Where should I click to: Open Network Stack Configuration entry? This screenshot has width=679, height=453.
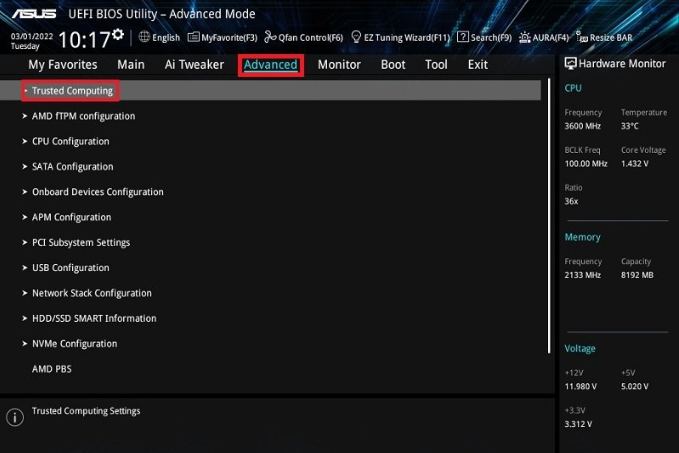pyautogui.click(x=92, y=293)
